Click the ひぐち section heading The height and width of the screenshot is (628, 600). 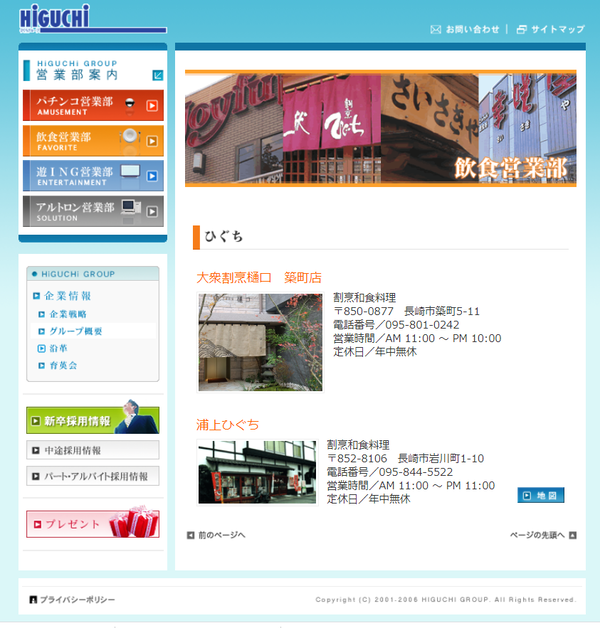(x=223, y=236)
